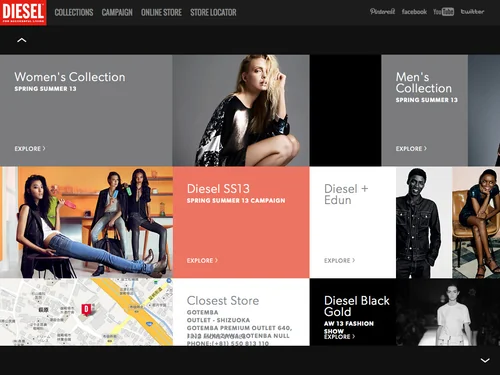Image resolution: width=500 pixels, height=375 pixels.
Task: Click the Women's Collection heading
Action: click(x=70, y=77)
